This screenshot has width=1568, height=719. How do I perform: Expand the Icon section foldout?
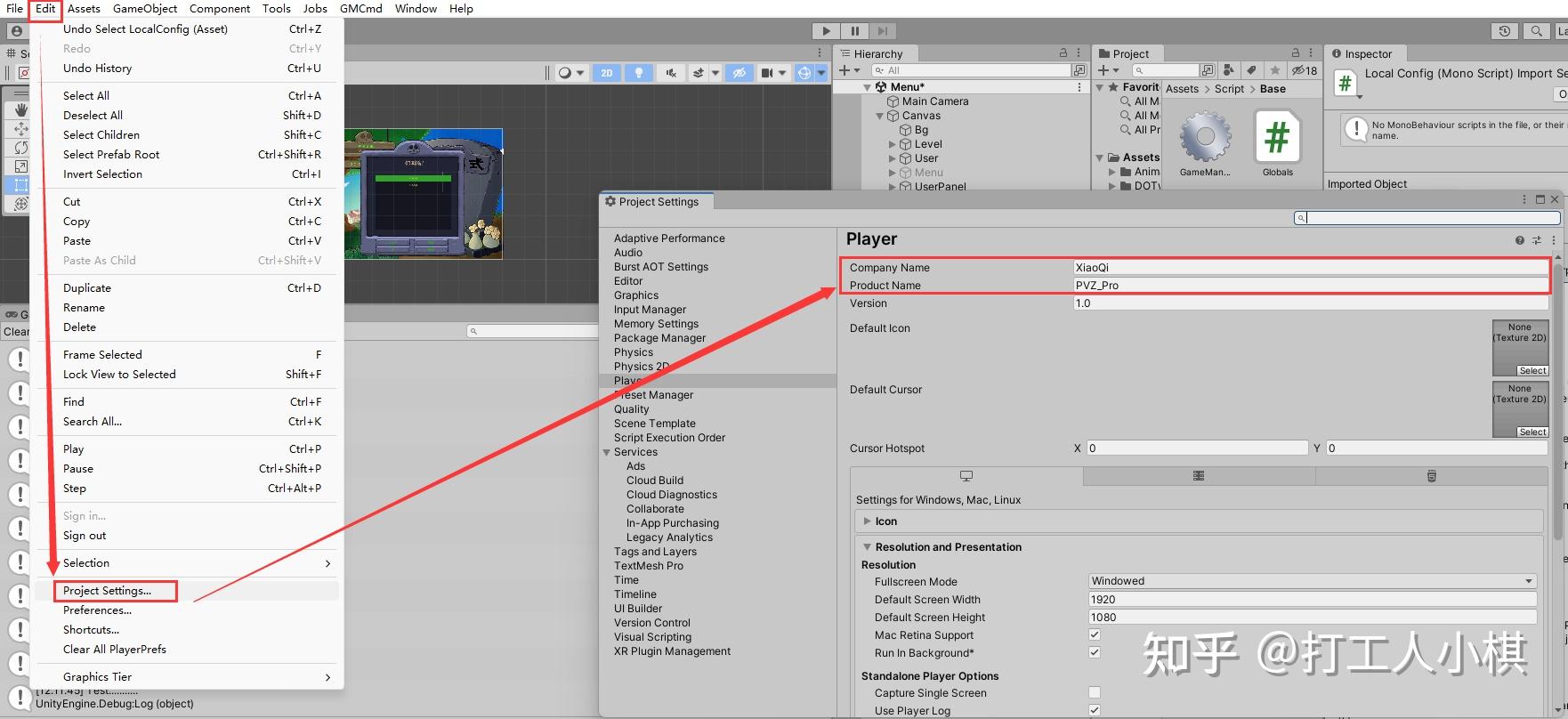[867, 521]
